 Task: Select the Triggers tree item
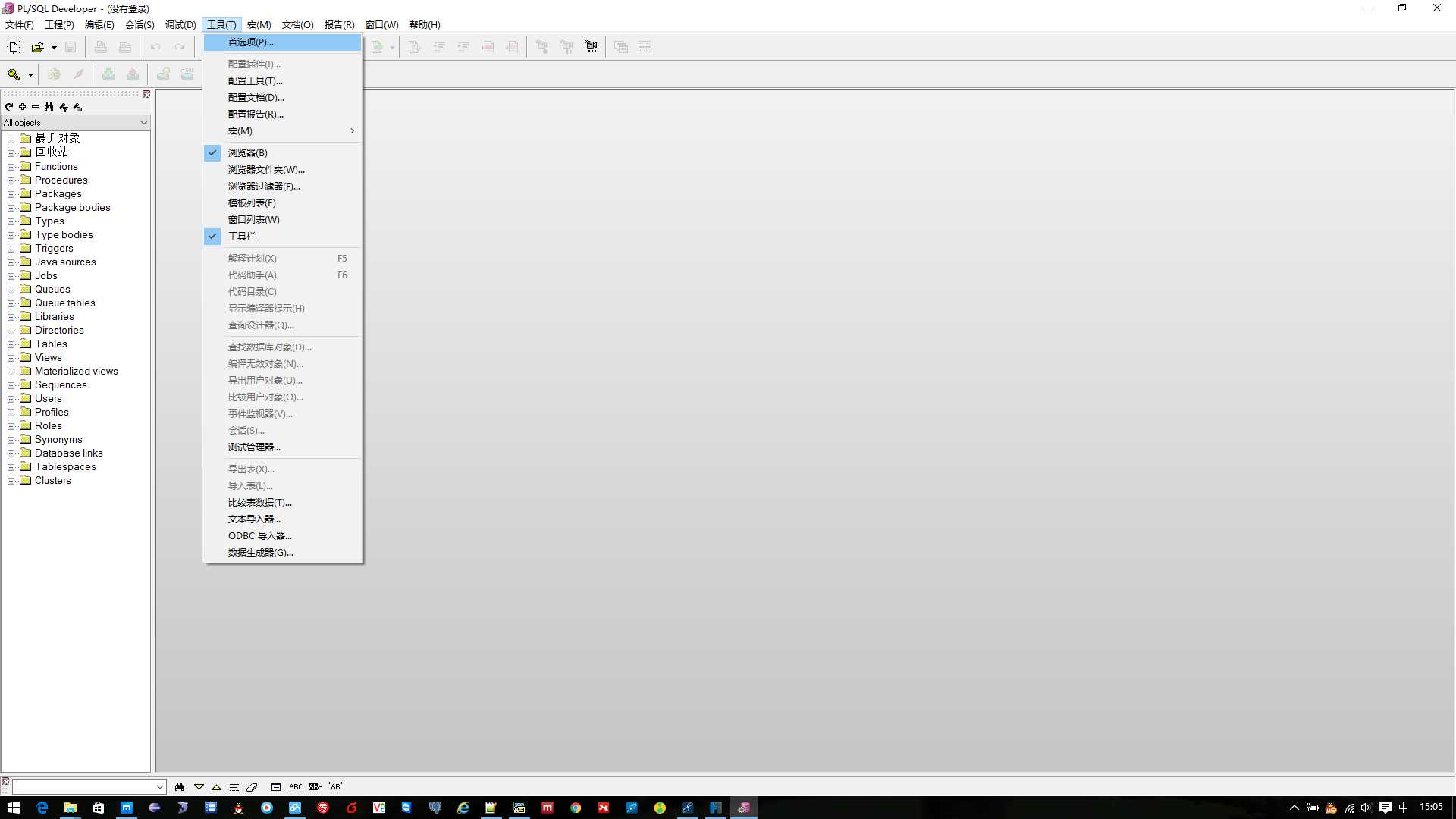(x=54, y=249)
